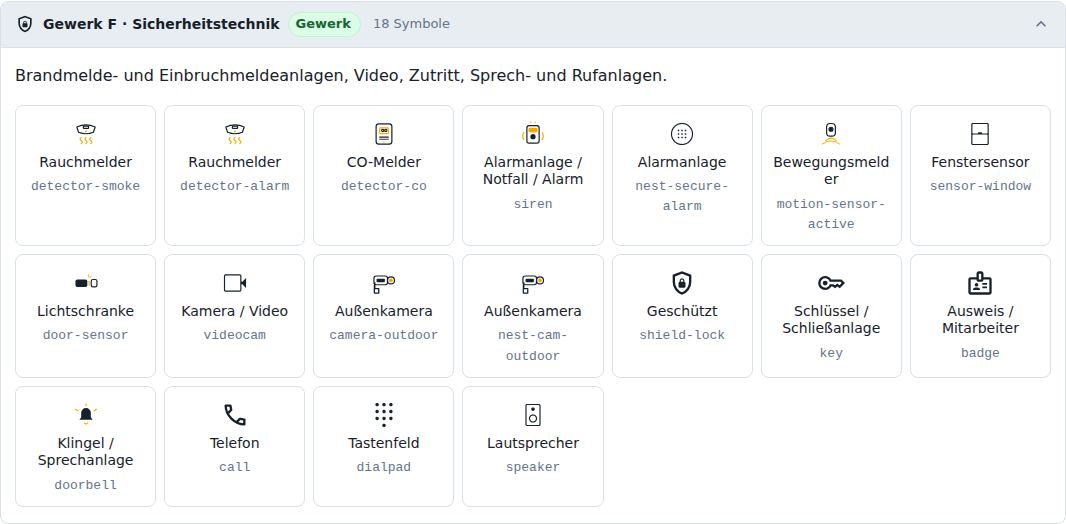
Task: Click the 'videocam' code label
Action: [235, 335]
